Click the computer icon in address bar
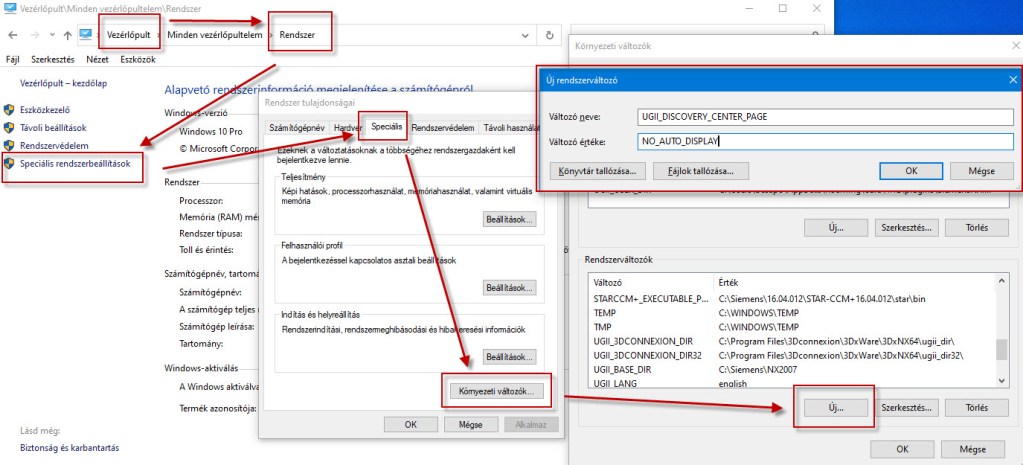 87,35
